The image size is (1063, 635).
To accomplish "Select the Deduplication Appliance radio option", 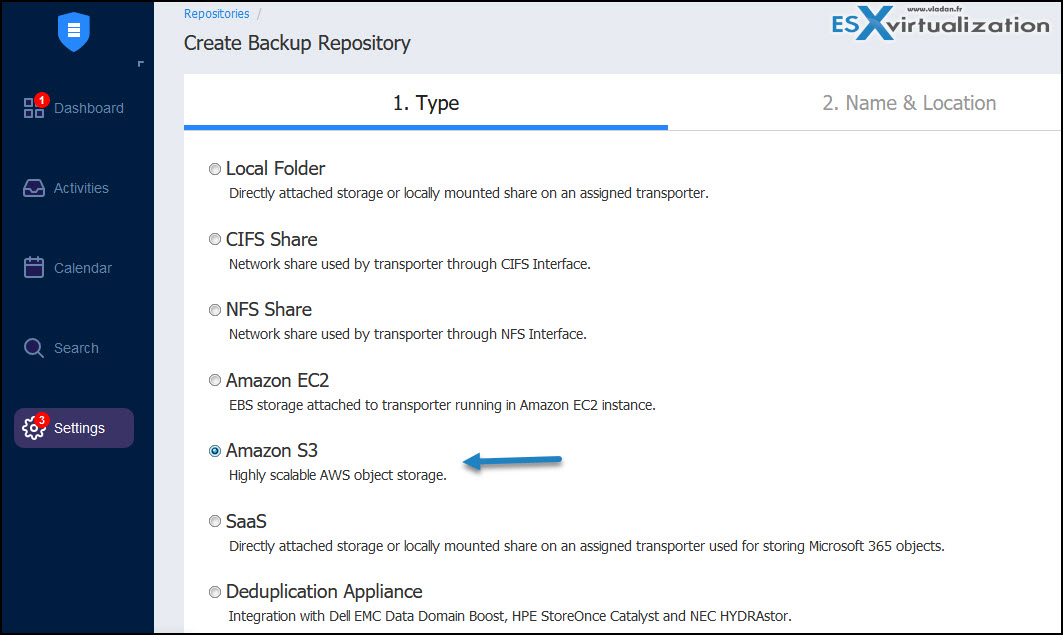I will 215,592.
